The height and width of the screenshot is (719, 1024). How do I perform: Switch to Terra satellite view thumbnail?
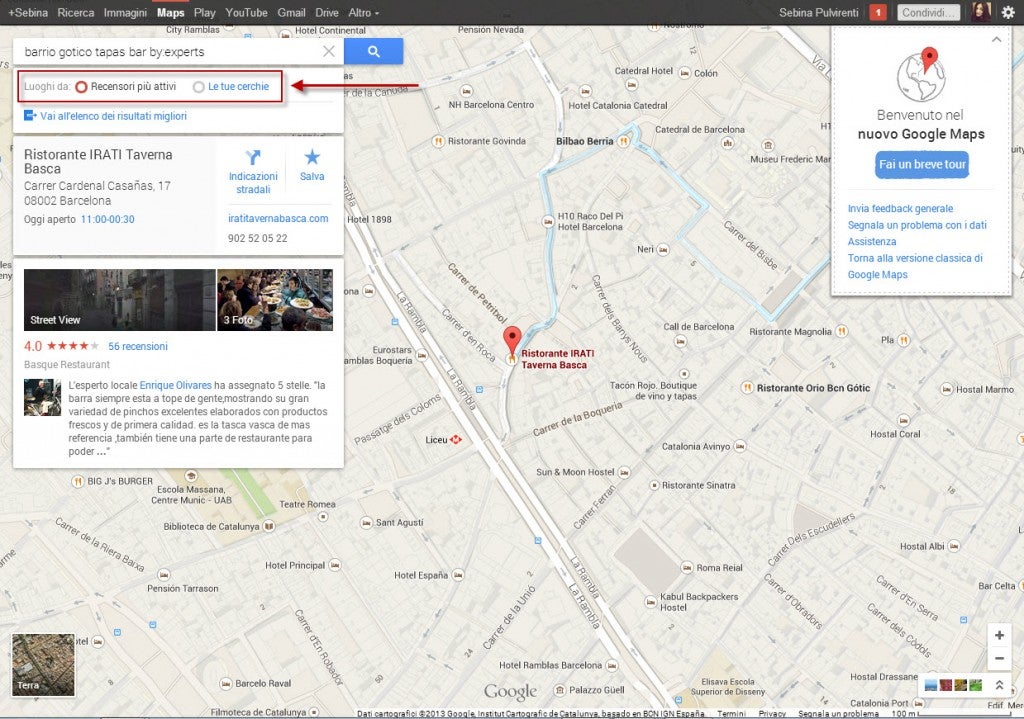coord(43,665)
